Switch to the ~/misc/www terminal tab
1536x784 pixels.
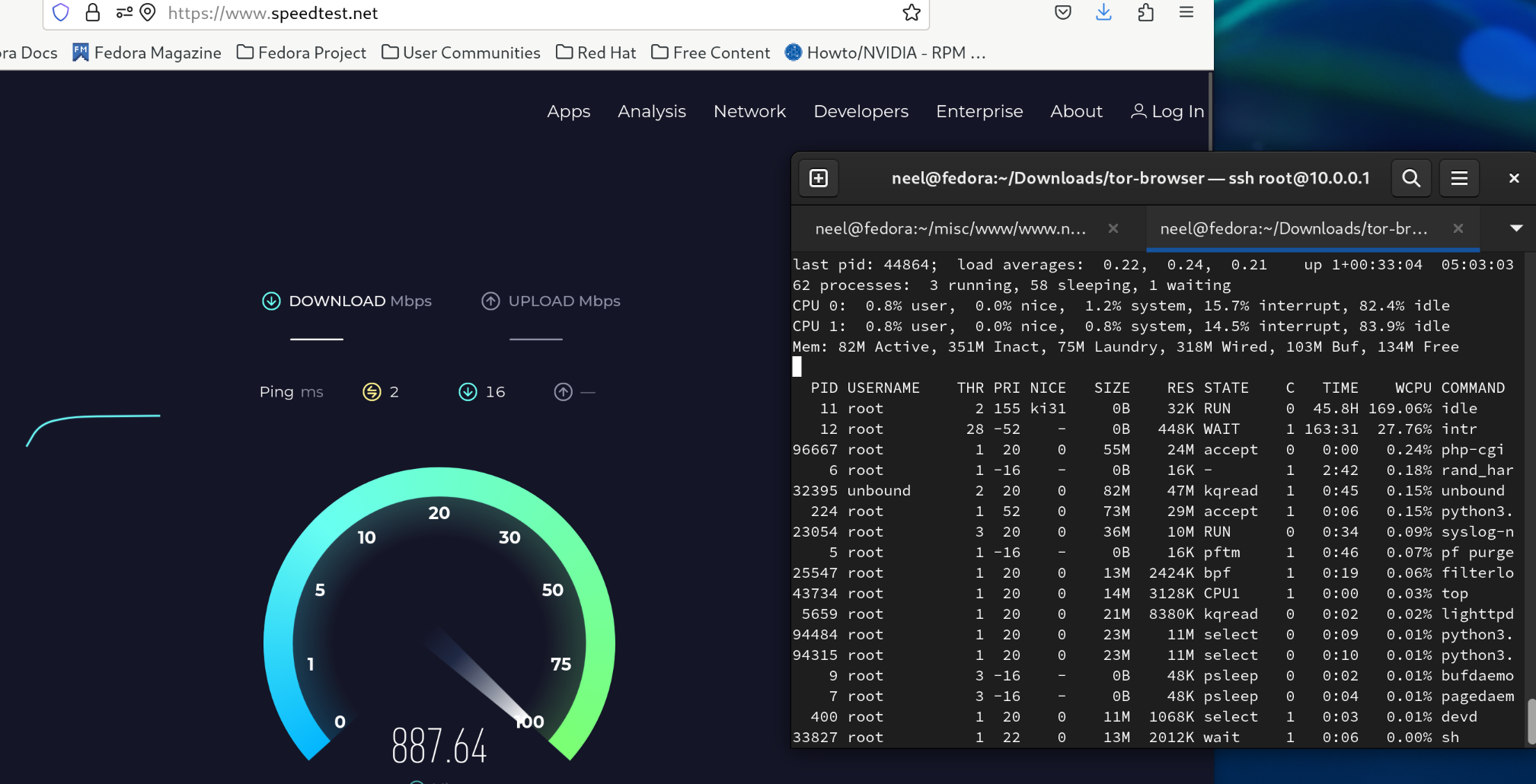[x=950, y=229]
